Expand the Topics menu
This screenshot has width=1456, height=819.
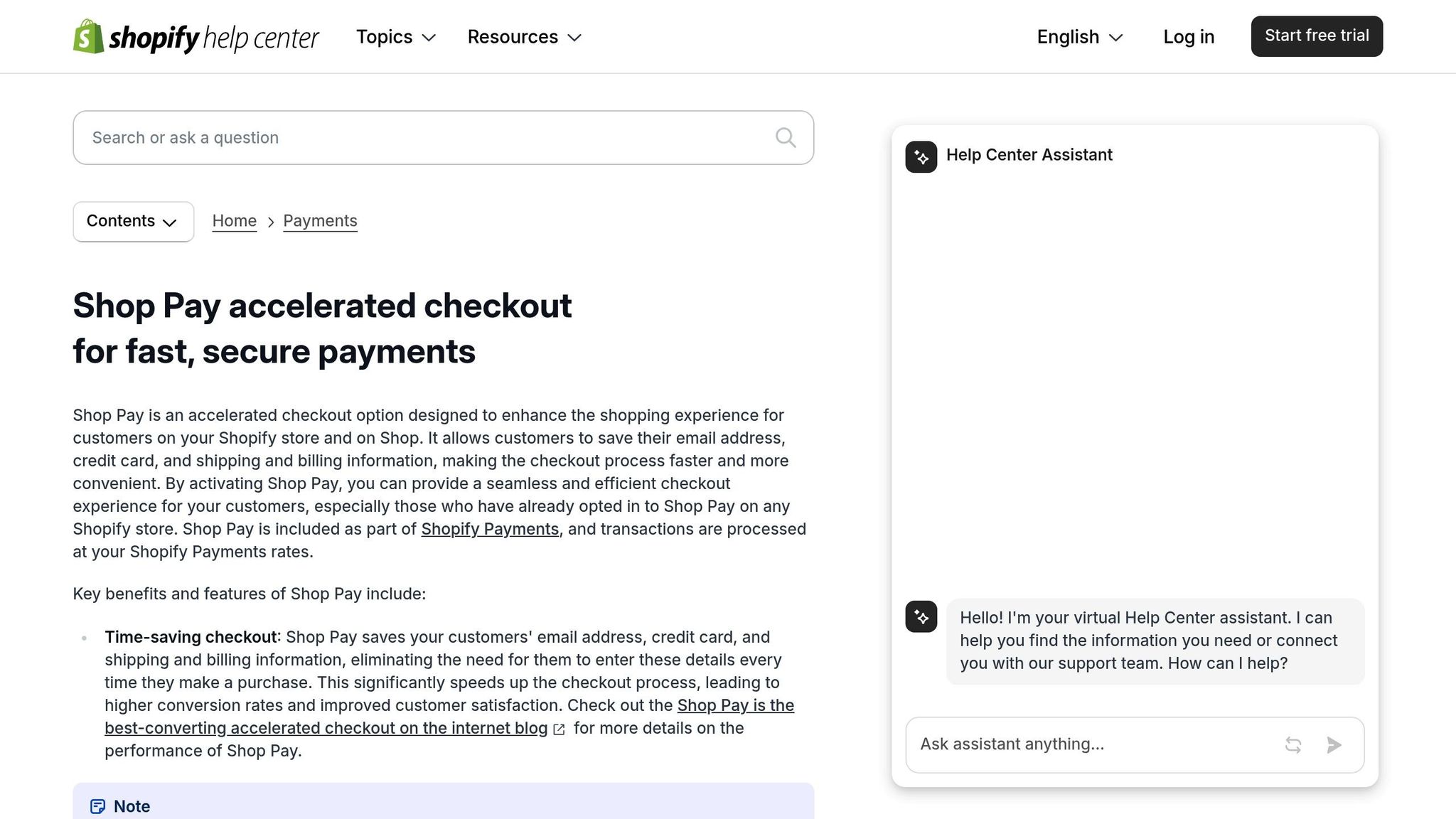pos(396,37)
